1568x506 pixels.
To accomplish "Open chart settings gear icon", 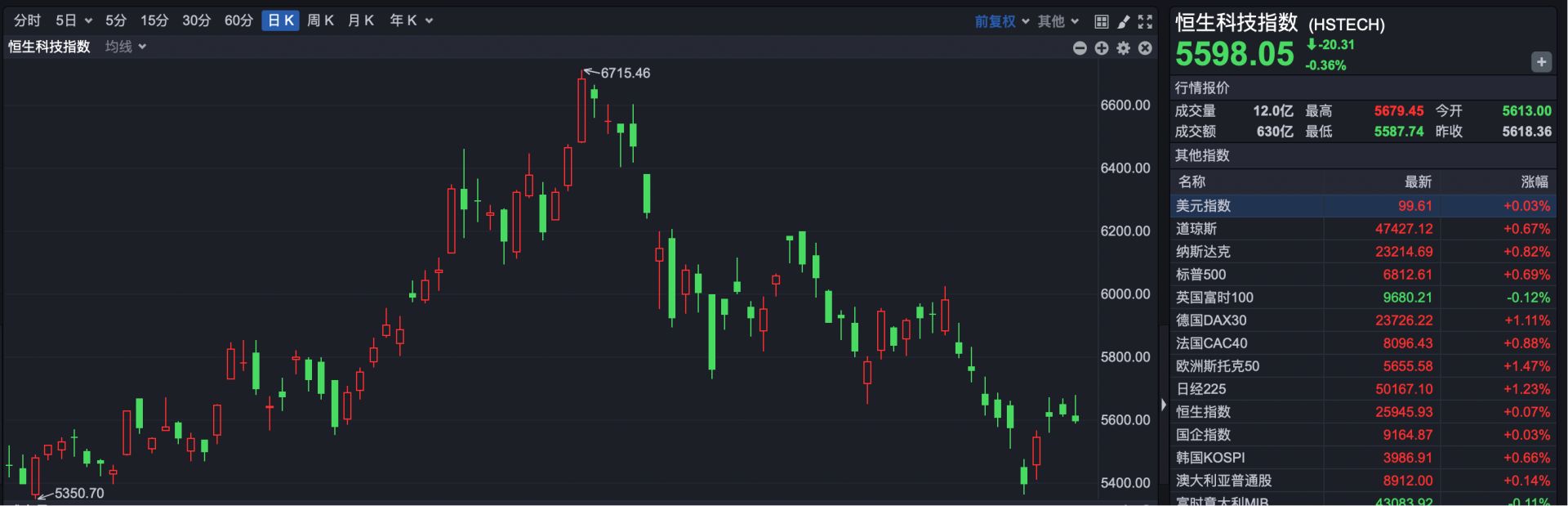I will 1124,48.
